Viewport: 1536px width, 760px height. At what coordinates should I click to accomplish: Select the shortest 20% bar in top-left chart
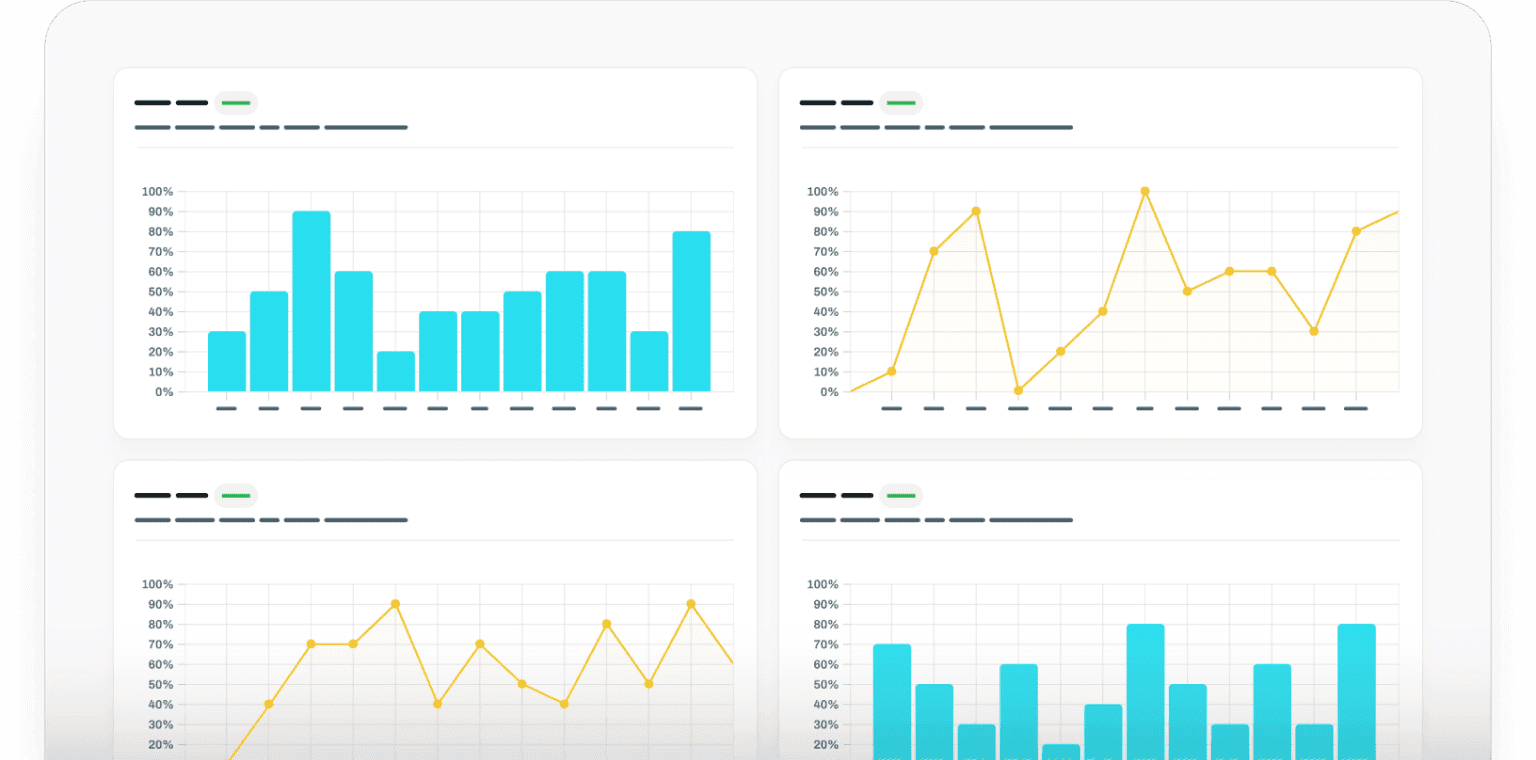click(x=396, y=371)
